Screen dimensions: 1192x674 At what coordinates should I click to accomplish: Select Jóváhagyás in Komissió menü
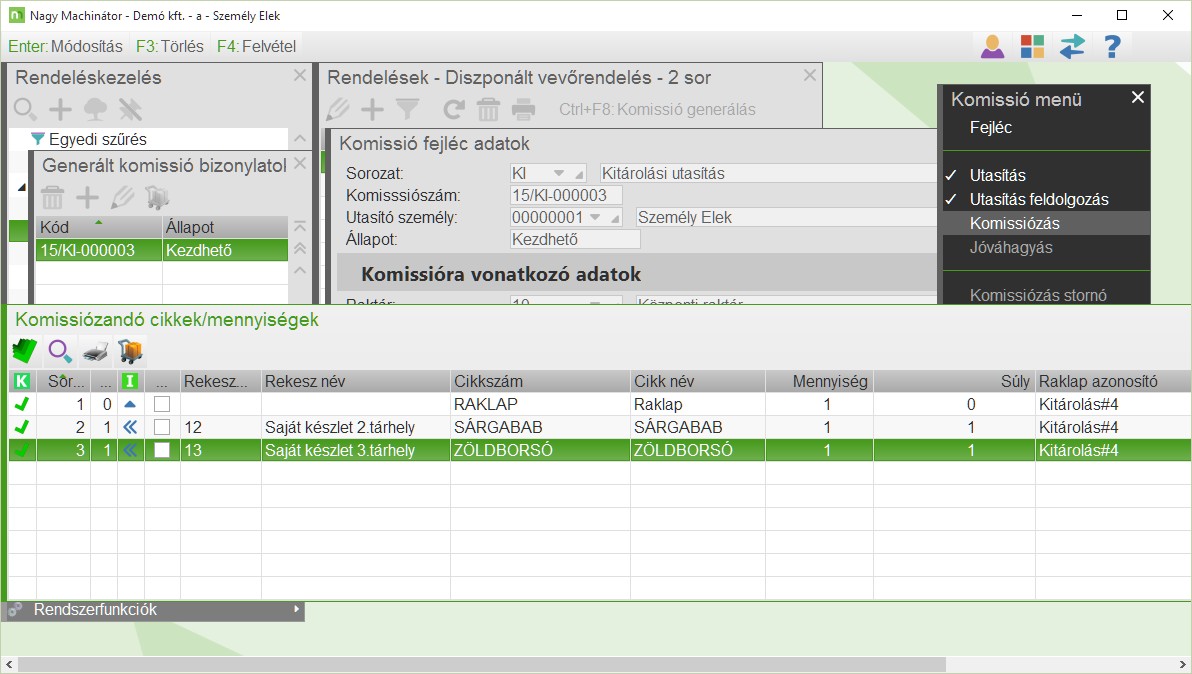point(1011,248)
